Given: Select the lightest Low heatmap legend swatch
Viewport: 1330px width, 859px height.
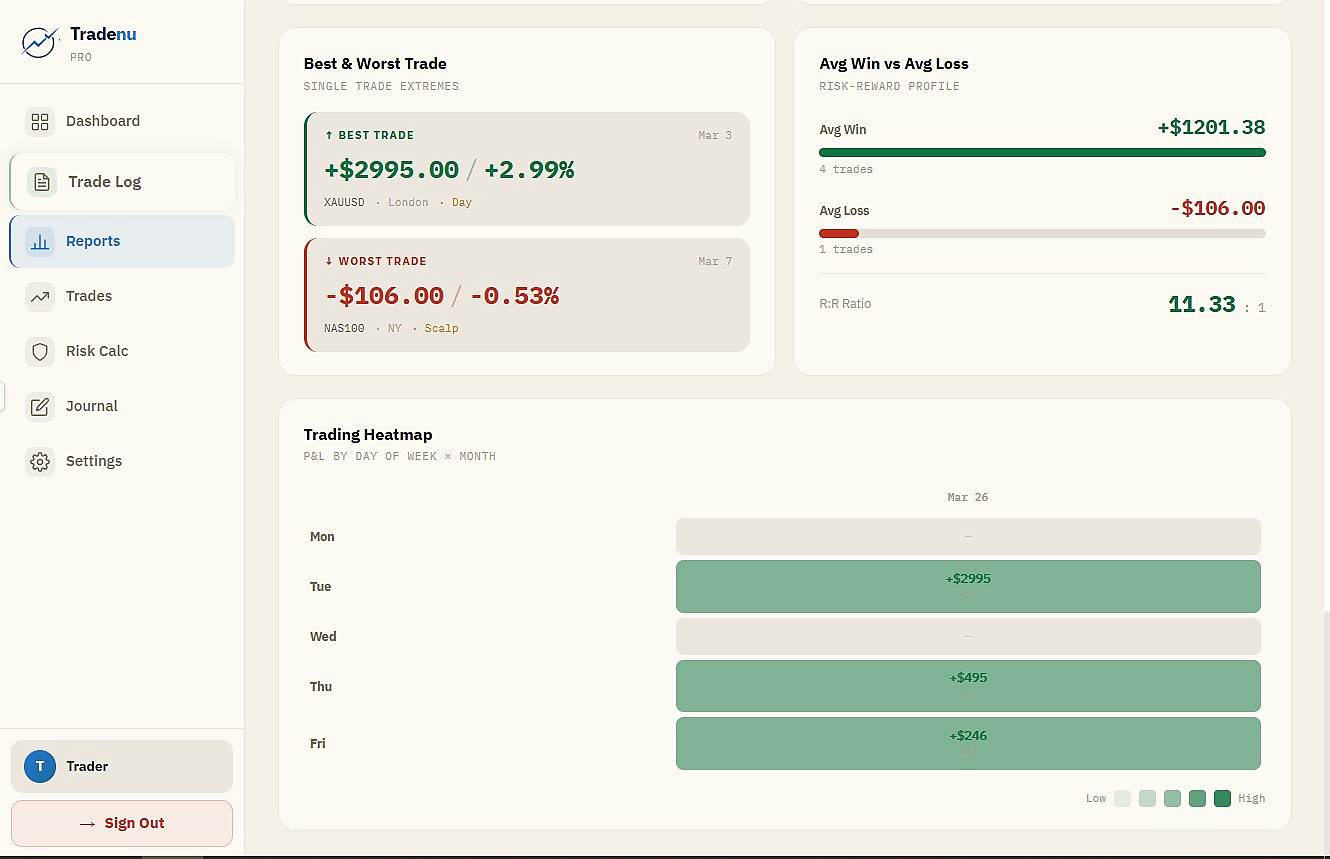Looking at the screenshot, I should tap(1122, 798).
